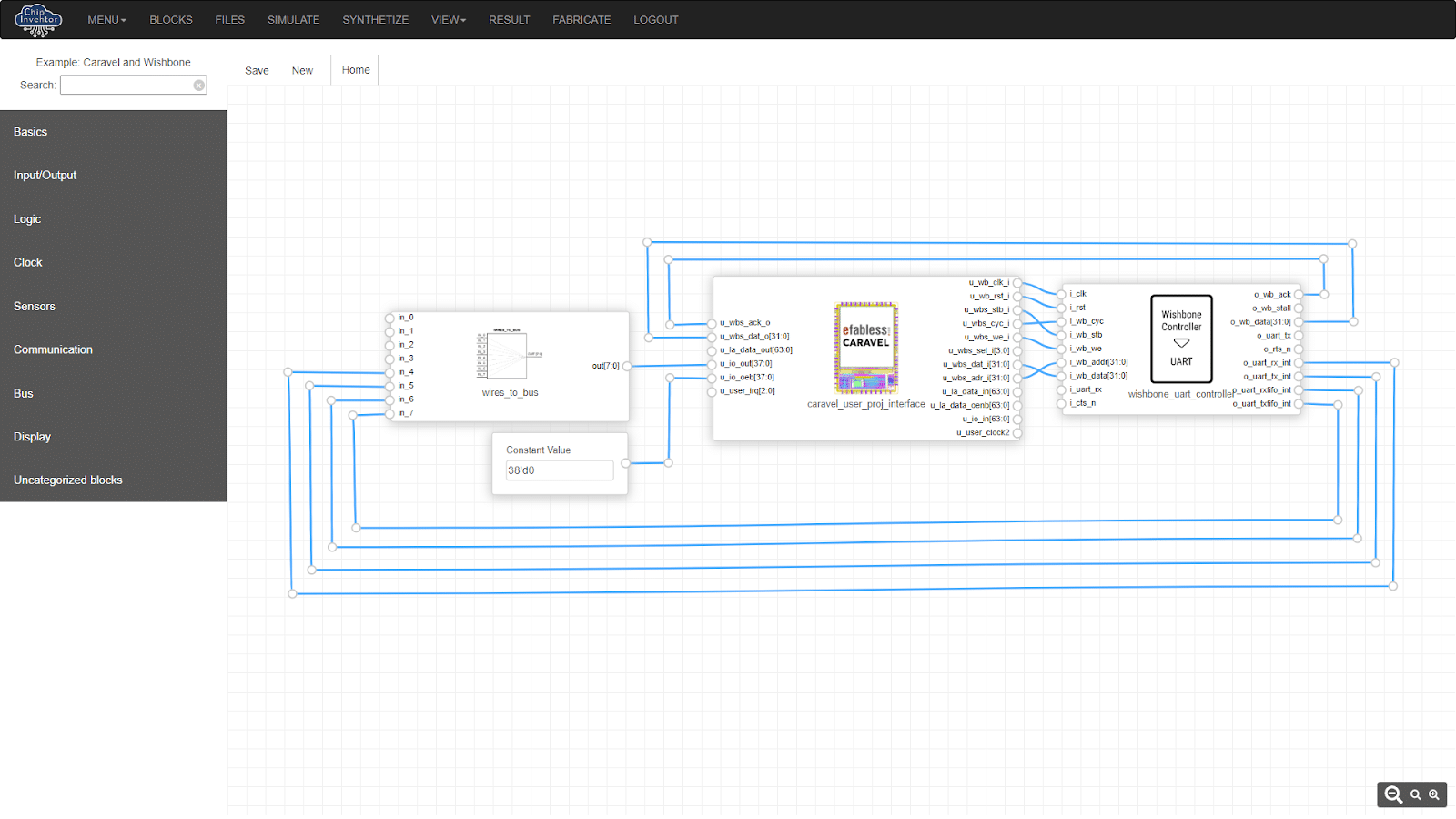Click the Wishbone Controller UART symbol

tap(1181, 339)
